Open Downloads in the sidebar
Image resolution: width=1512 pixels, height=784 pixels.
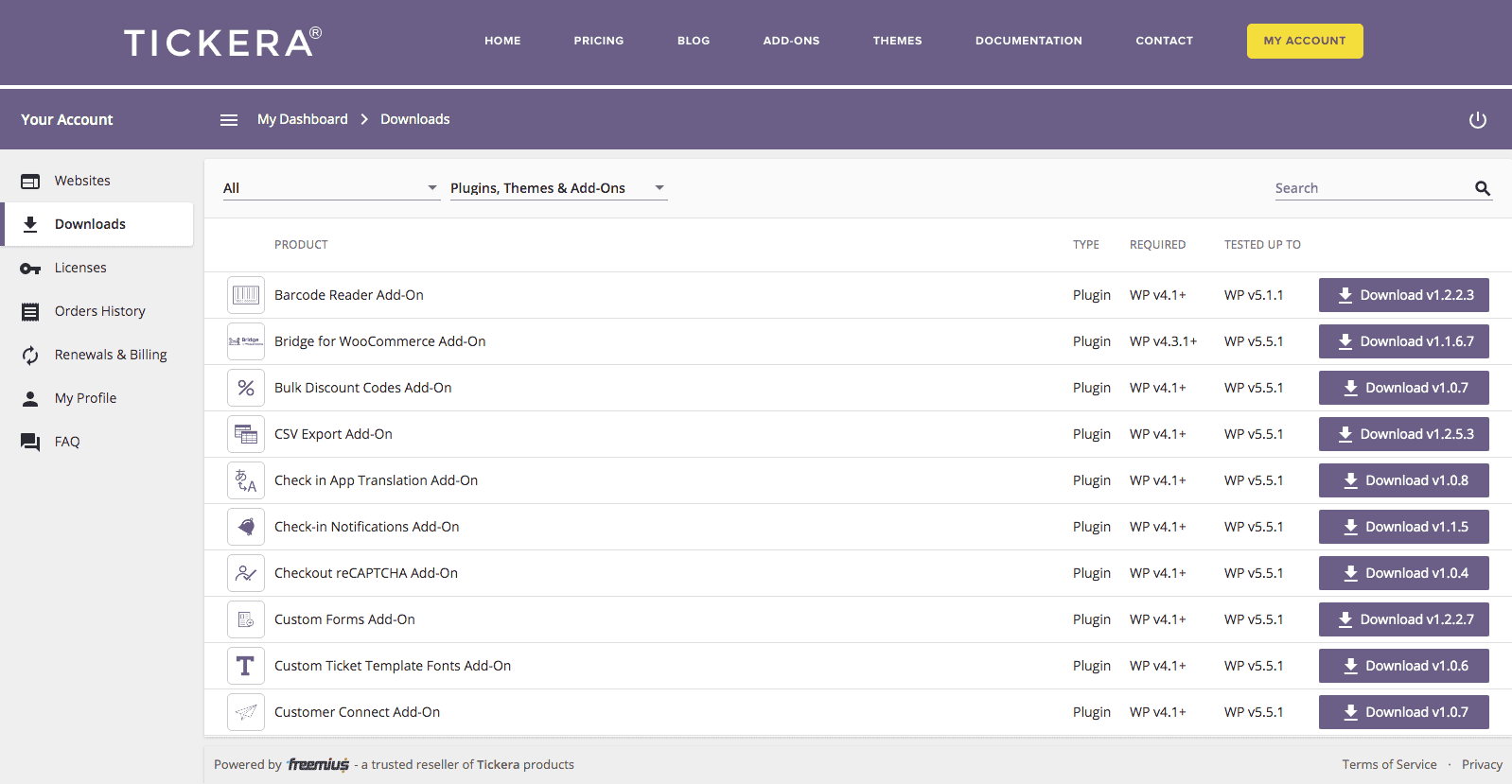click(97, 224)
